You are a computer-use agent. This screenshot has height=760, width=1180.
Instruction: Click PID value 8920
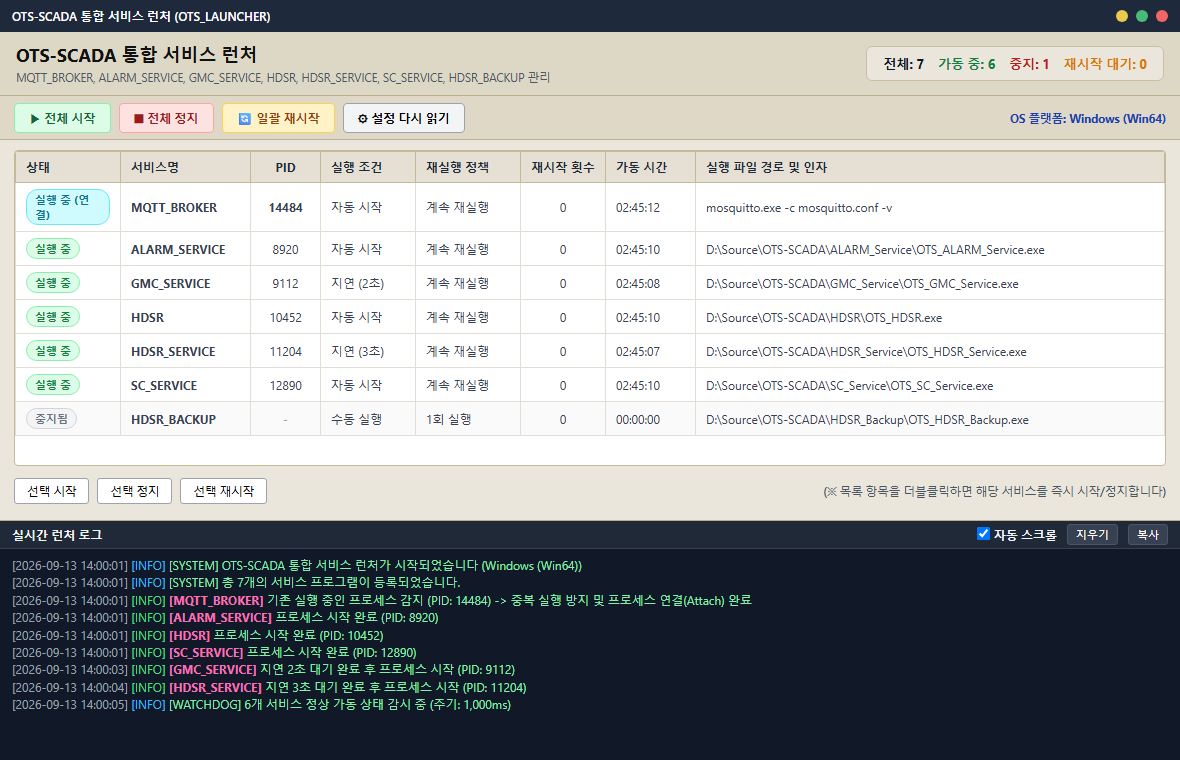pyautogui.click(x=285, y=249)
